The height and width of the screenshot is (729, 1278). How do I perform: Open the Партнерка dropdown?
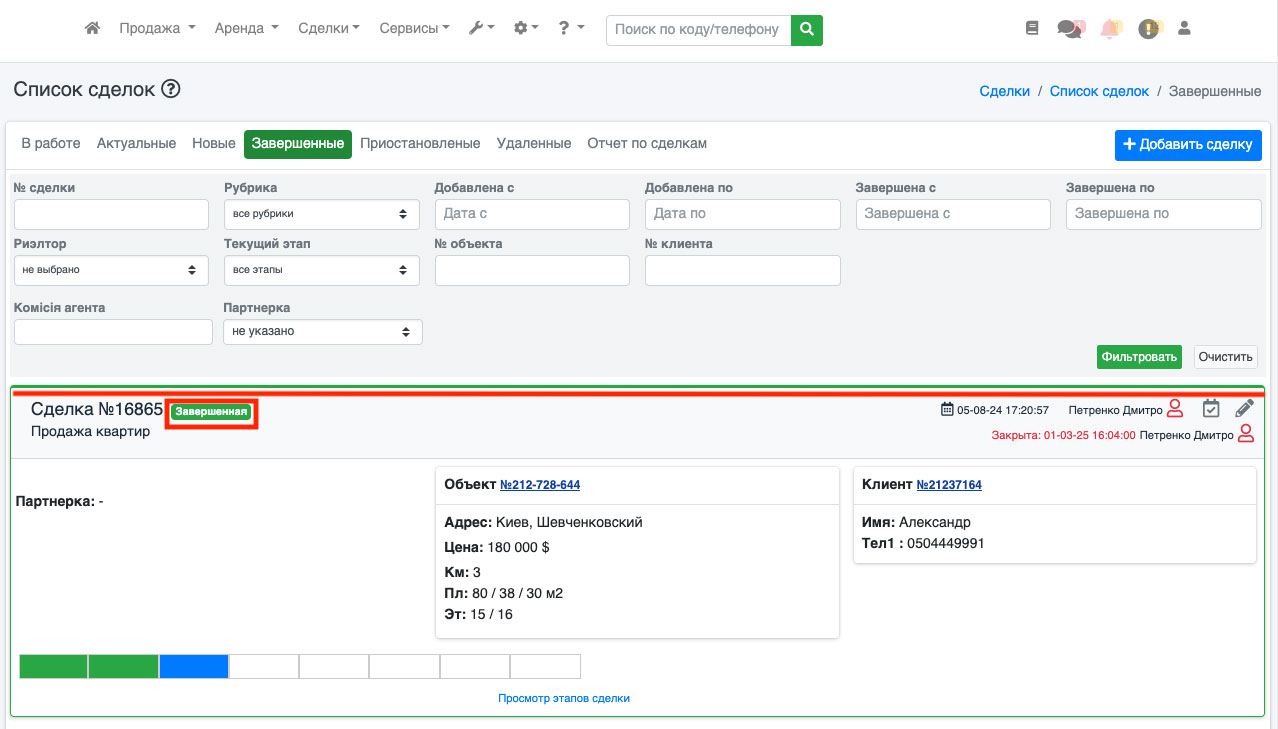point(322,331)
